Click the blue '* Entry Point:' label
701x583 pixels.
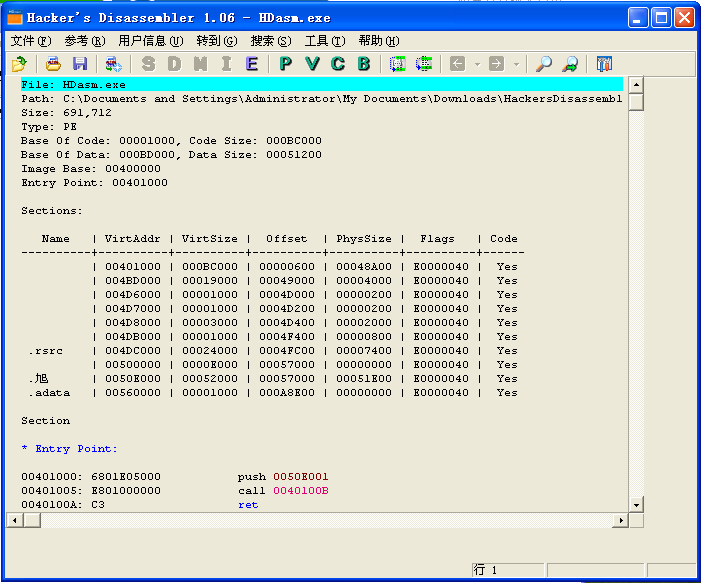point(69,449)
